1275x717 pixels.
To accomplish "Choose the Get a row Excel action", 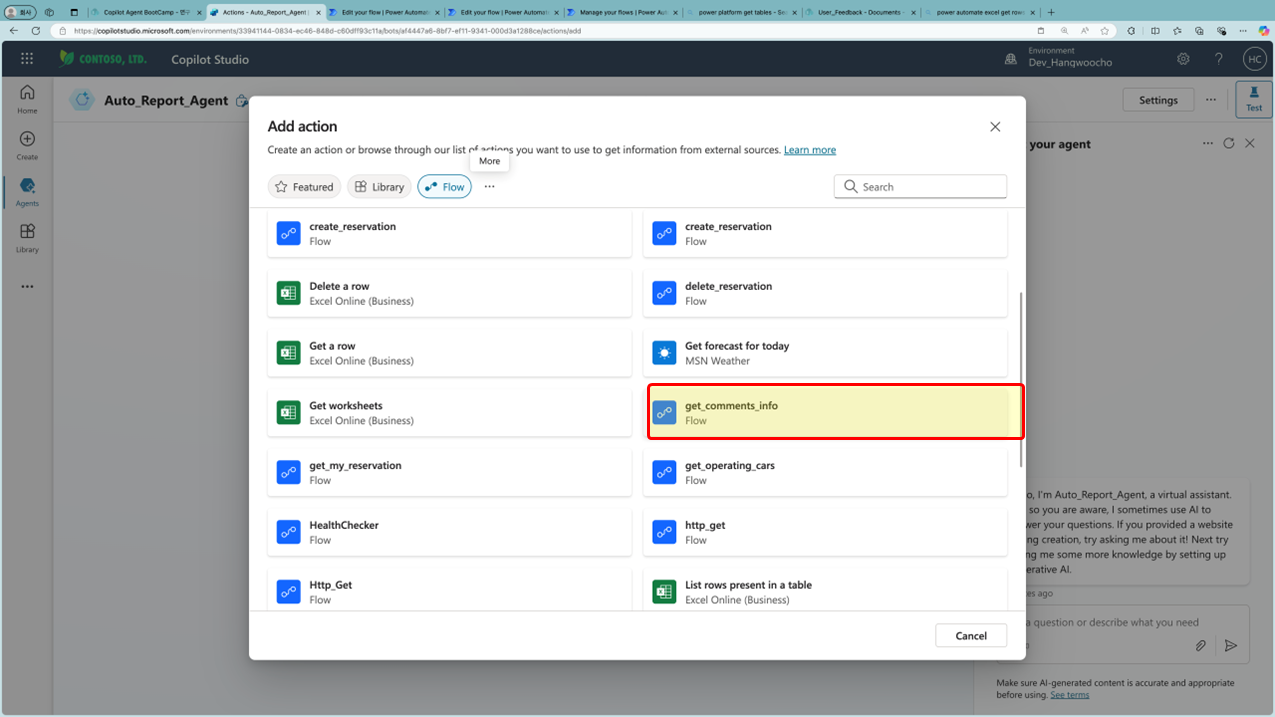I will pyautogui.click(x=449, y=353).
